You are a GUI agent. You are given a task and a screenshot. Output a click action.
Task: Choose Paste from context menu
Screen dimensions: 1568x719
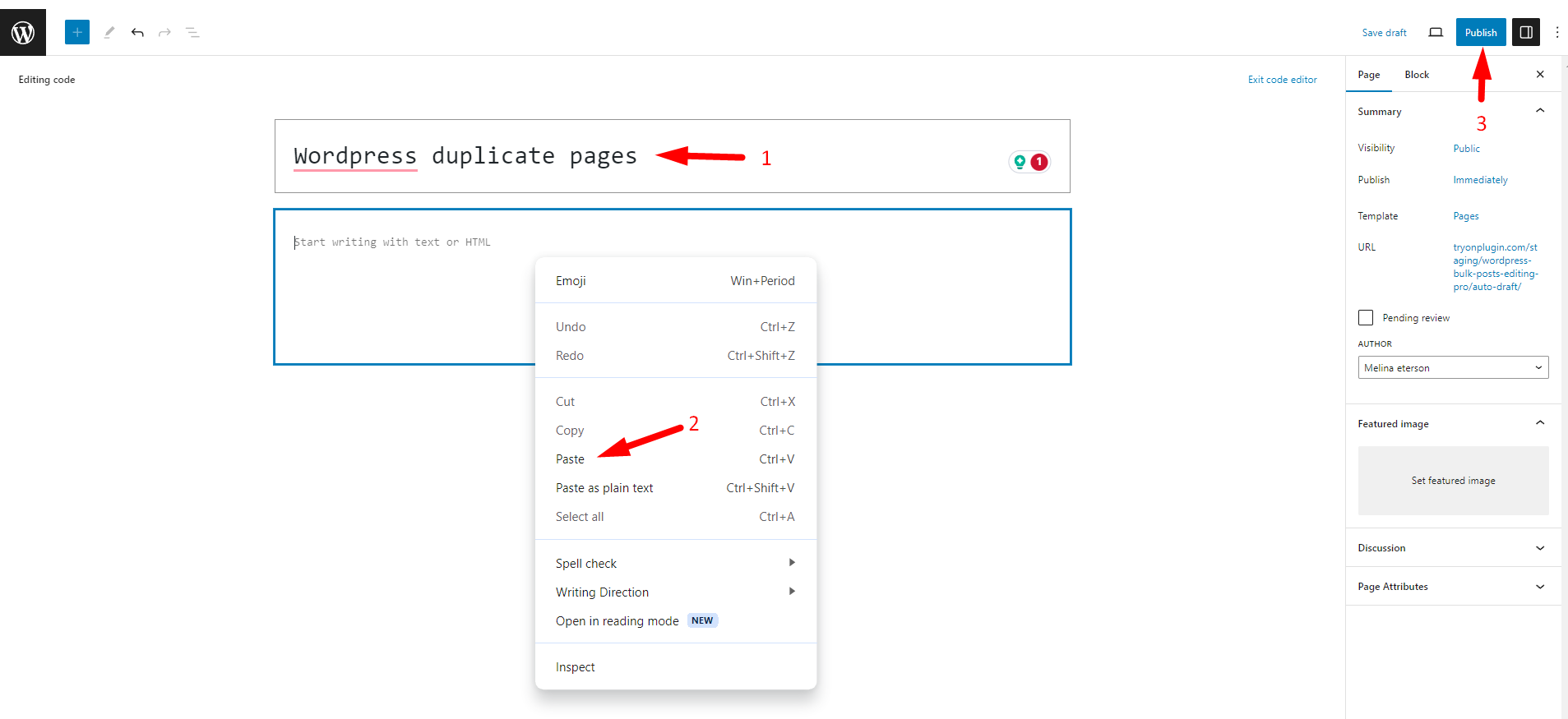[x=676, y=459]
